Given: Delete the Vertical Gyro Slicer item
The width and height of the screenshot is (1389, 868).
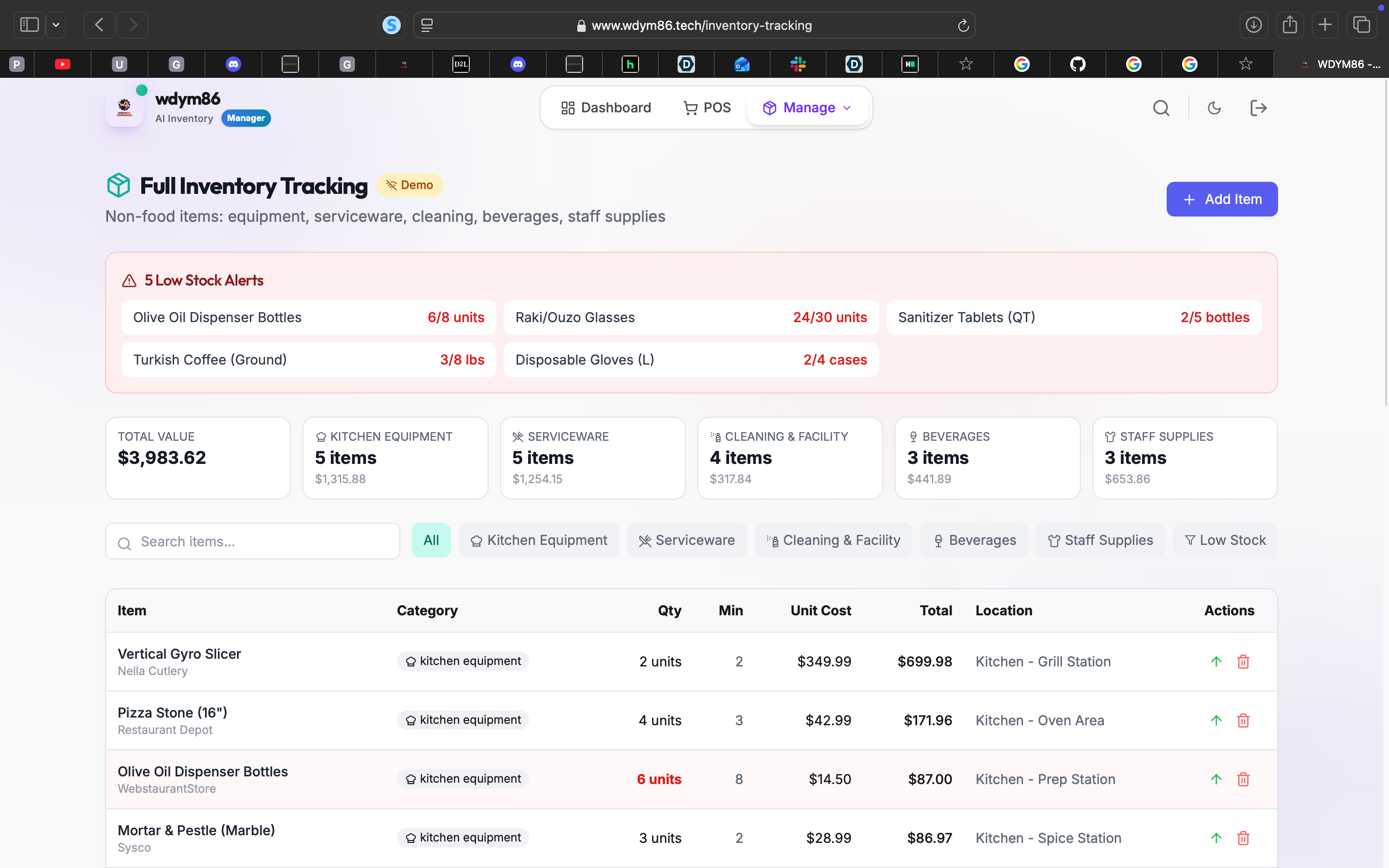Looking at the screenshot, I should pyautogui.click(x=1243, y=661).
